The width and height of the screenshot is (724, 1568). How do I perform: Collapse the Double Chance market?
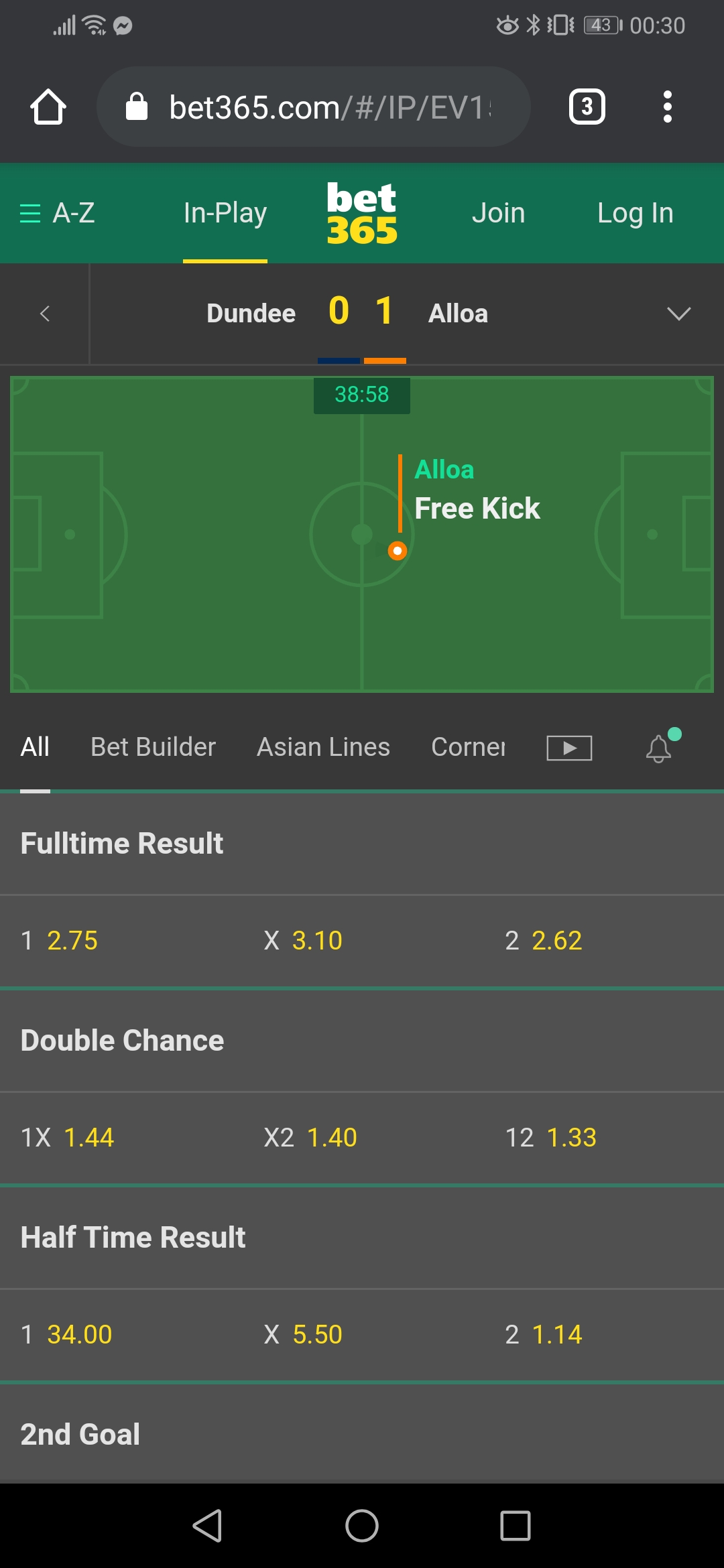(x=122, y=1041)
